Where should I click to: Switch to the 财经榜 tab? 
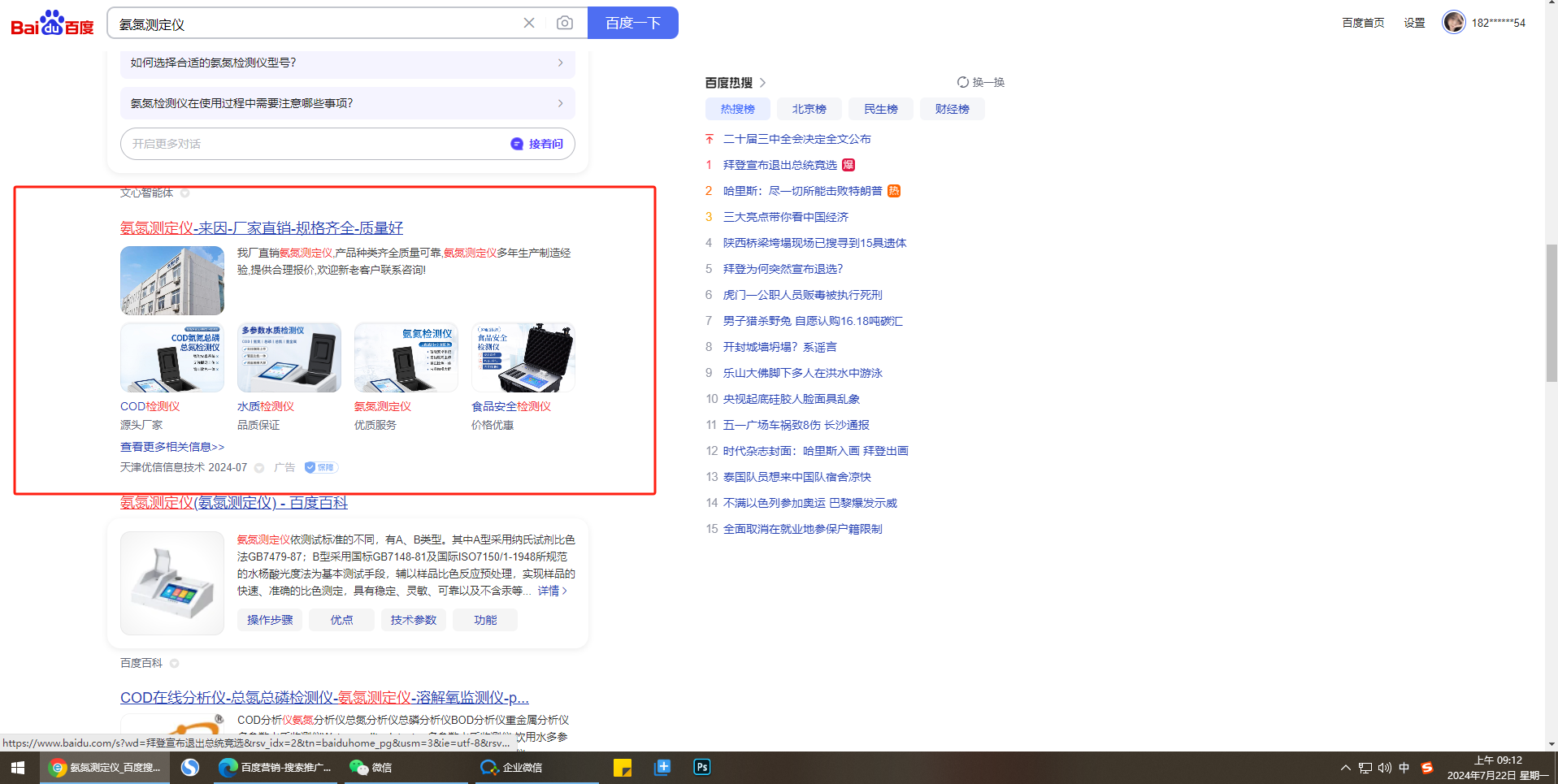click(952, 109)
